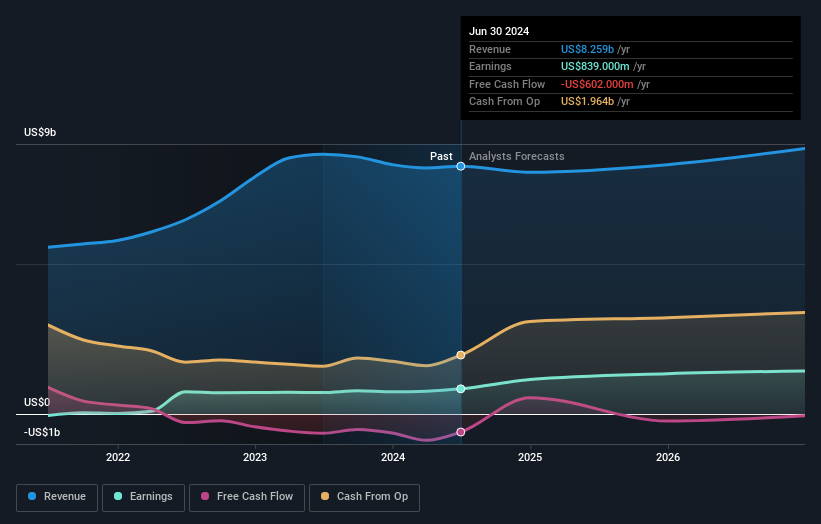Click the US$0 y-axis label

[37, 402]
